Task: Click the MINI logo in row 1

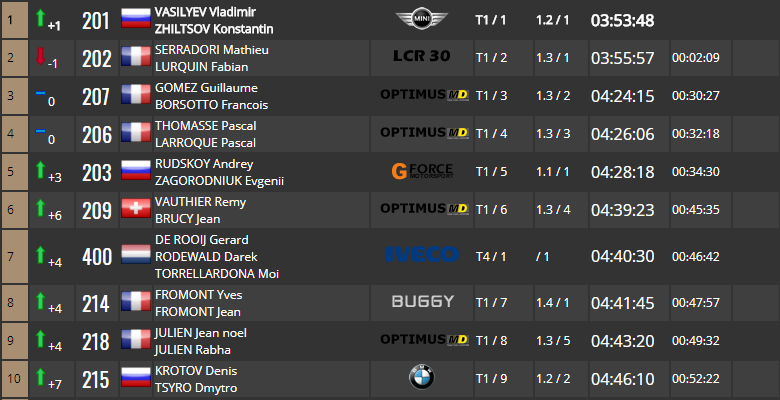Action: pyautogui.click(x=421, y=19)
